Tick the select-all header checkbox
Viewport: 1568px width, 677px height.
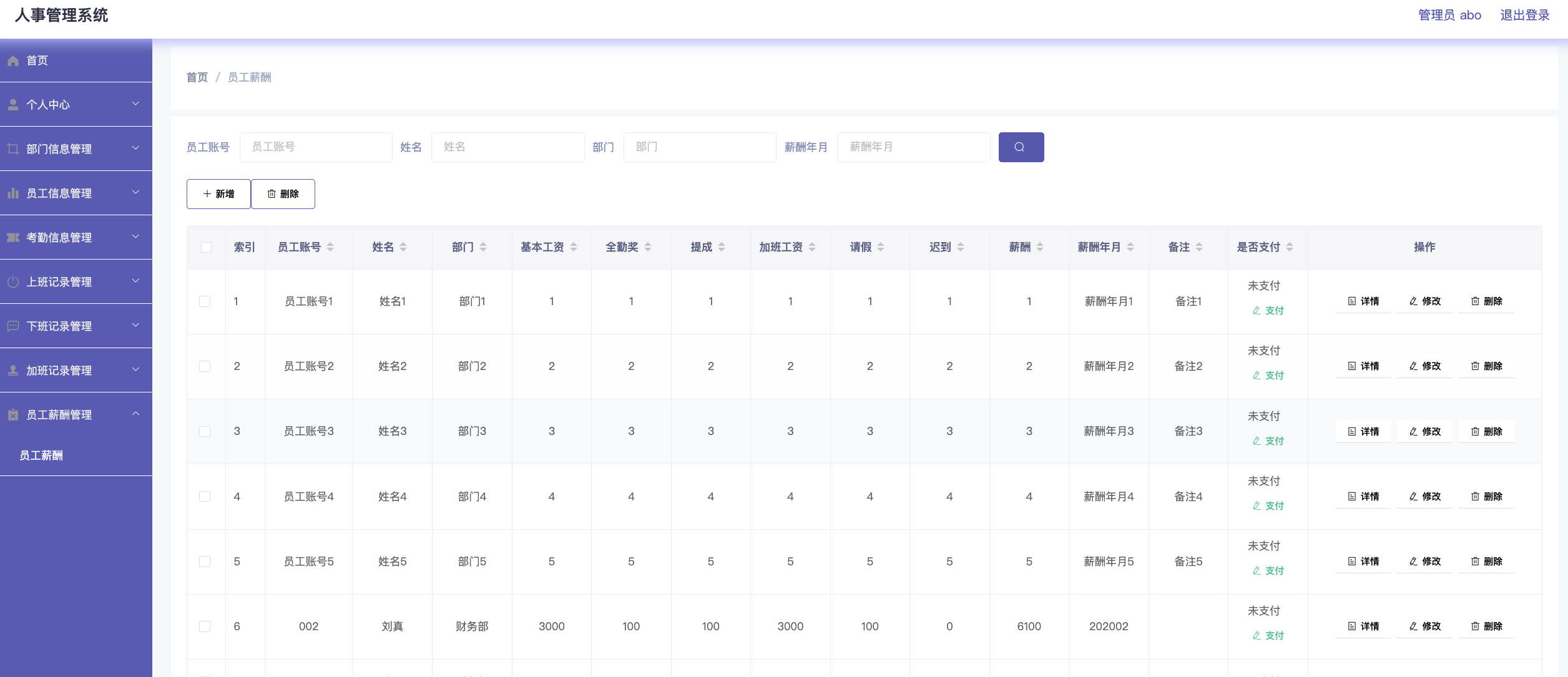pos(206,248)
